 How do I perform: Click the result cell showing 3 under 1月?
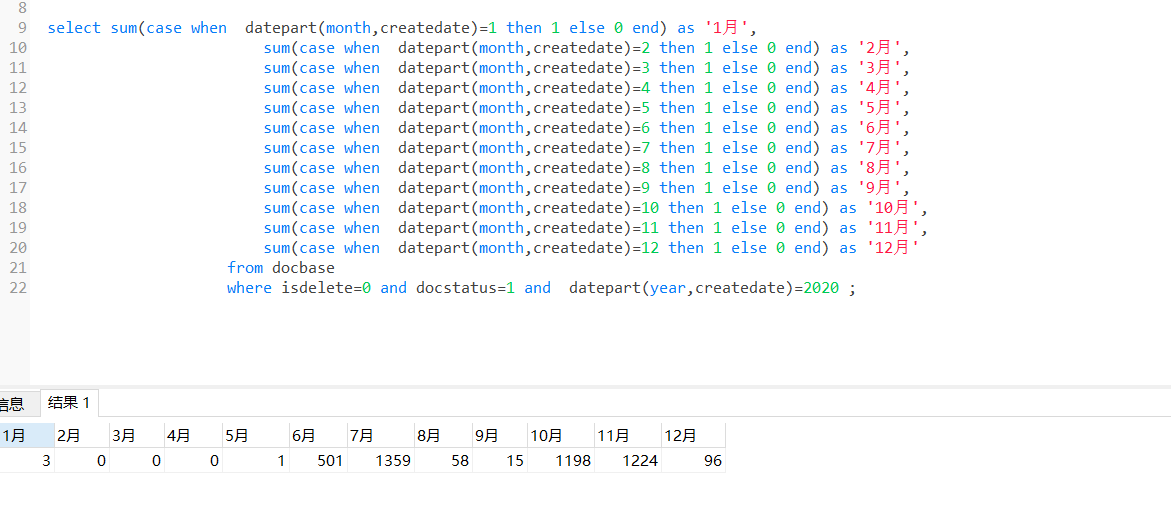pos(27,461)
